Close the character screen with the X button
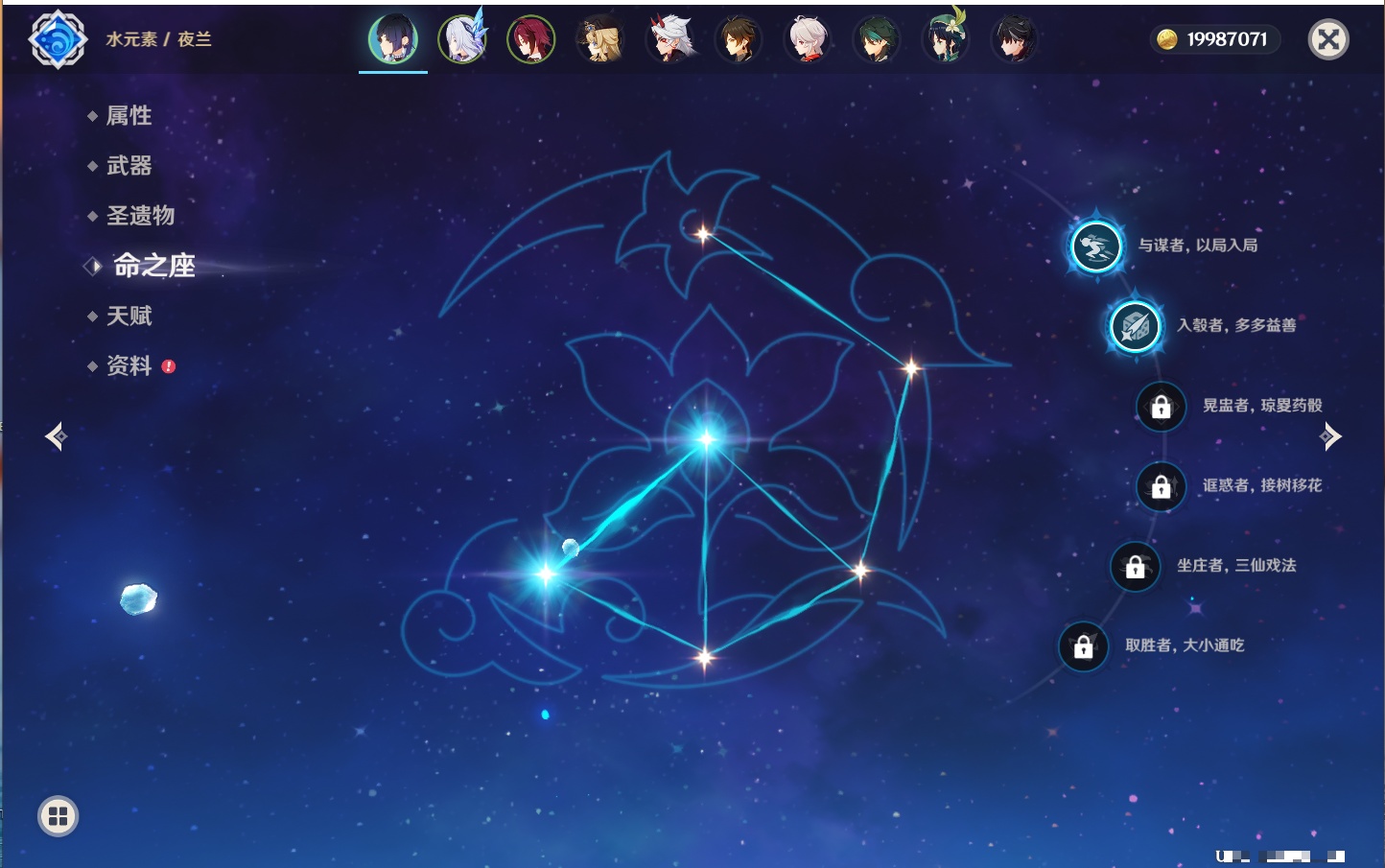Screen dimensions: 1385x868 click(x=1328, y=39)
